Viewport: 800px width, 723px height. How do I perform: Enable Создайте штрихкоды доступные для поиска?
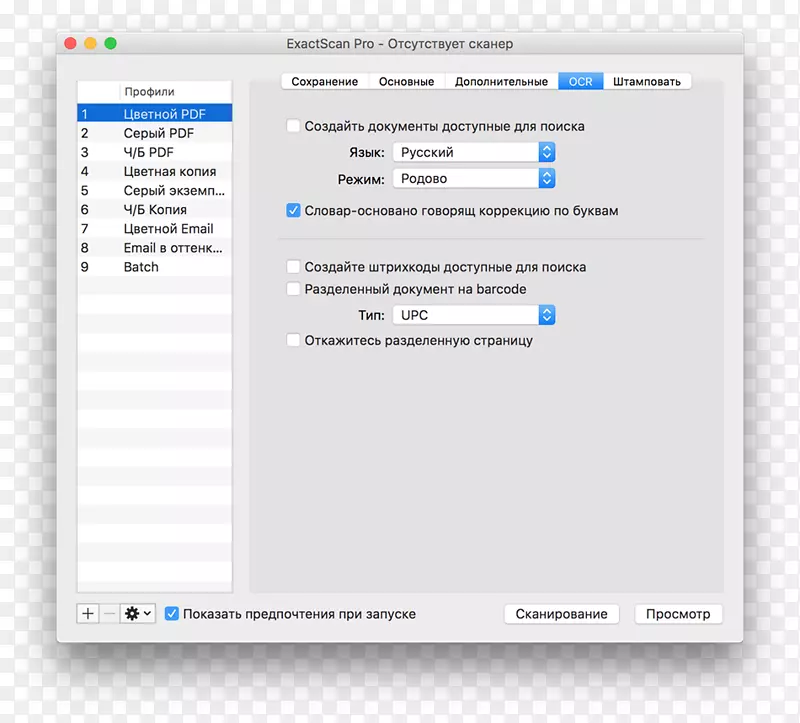pyautogui.click(x=293, y=266)
